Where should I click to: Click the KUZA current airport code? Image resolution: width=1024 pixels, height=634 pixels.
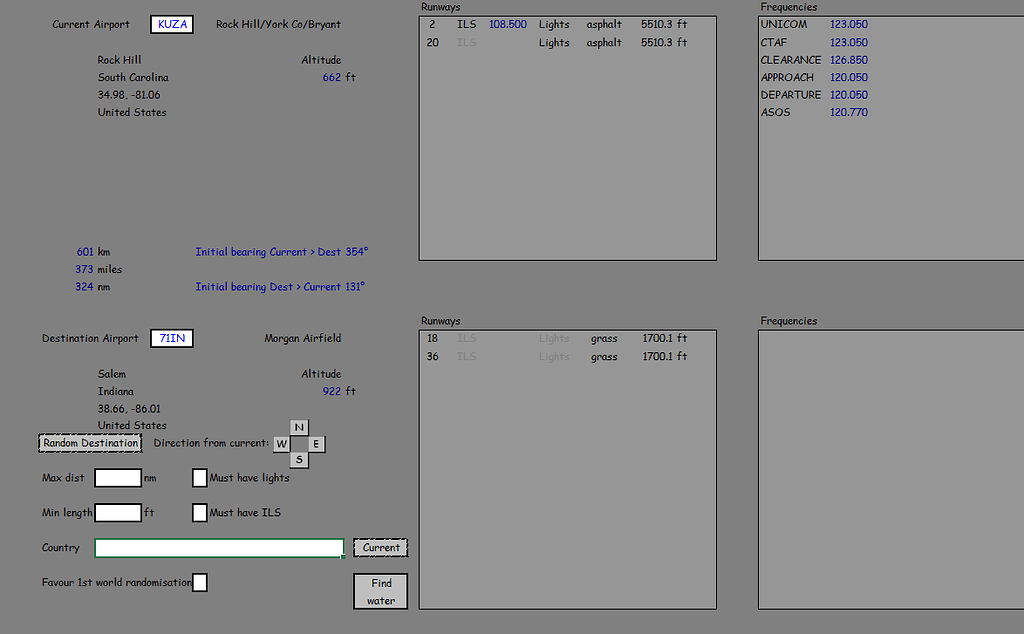[171, 24]
